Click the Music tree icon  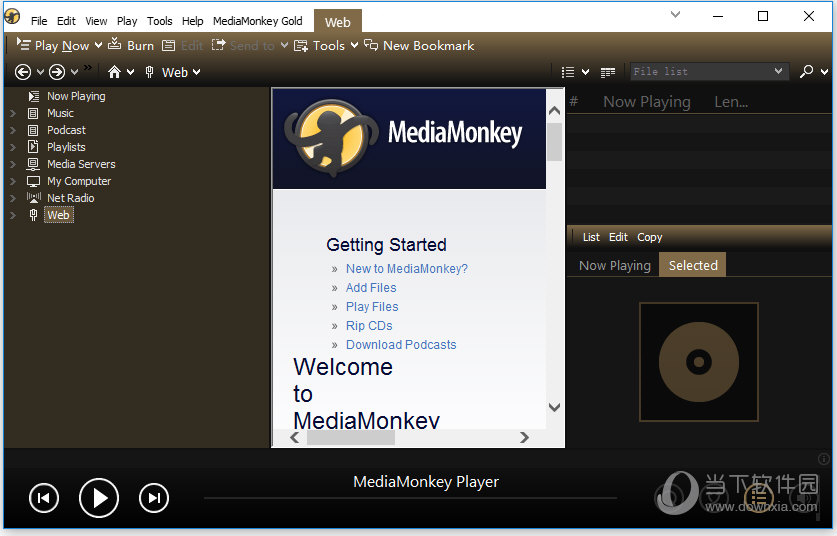point(33,113)
